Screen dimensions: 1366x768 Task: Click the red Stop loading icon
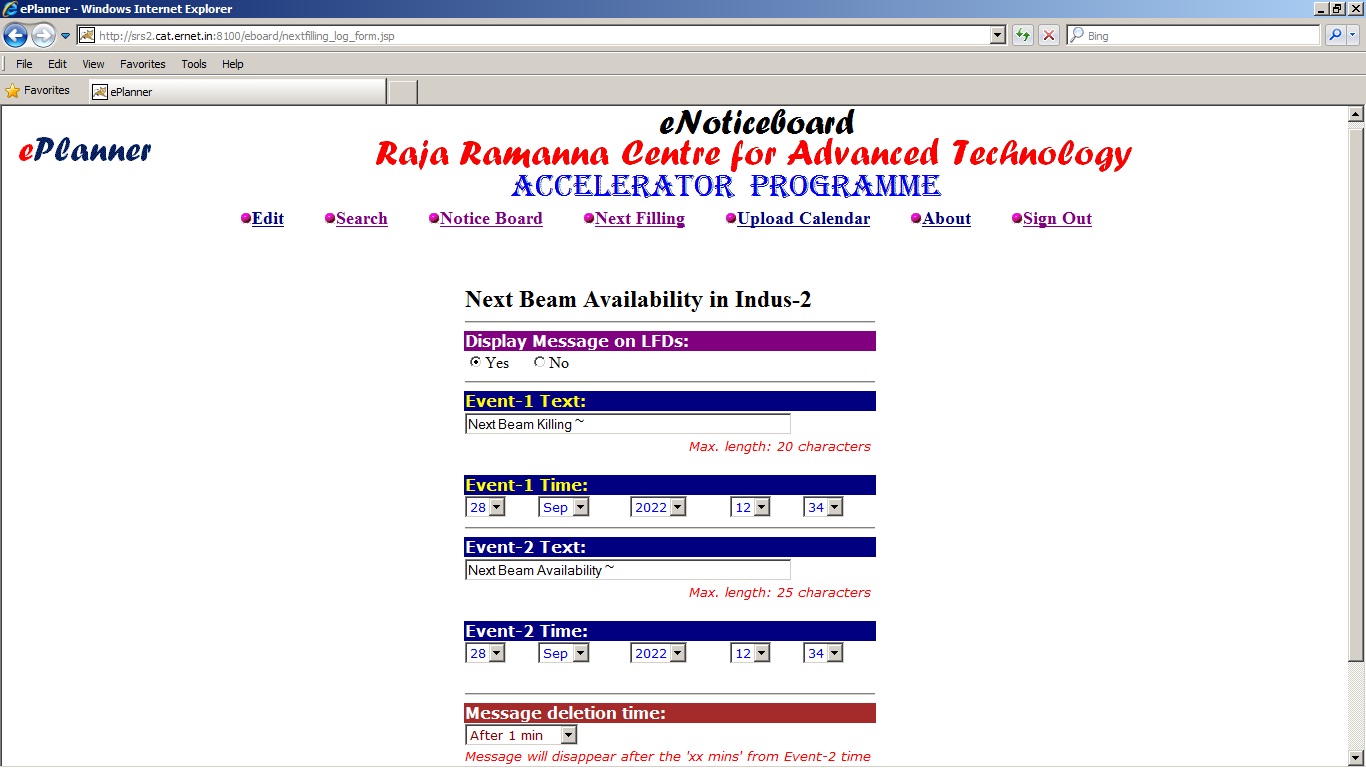1049,36
